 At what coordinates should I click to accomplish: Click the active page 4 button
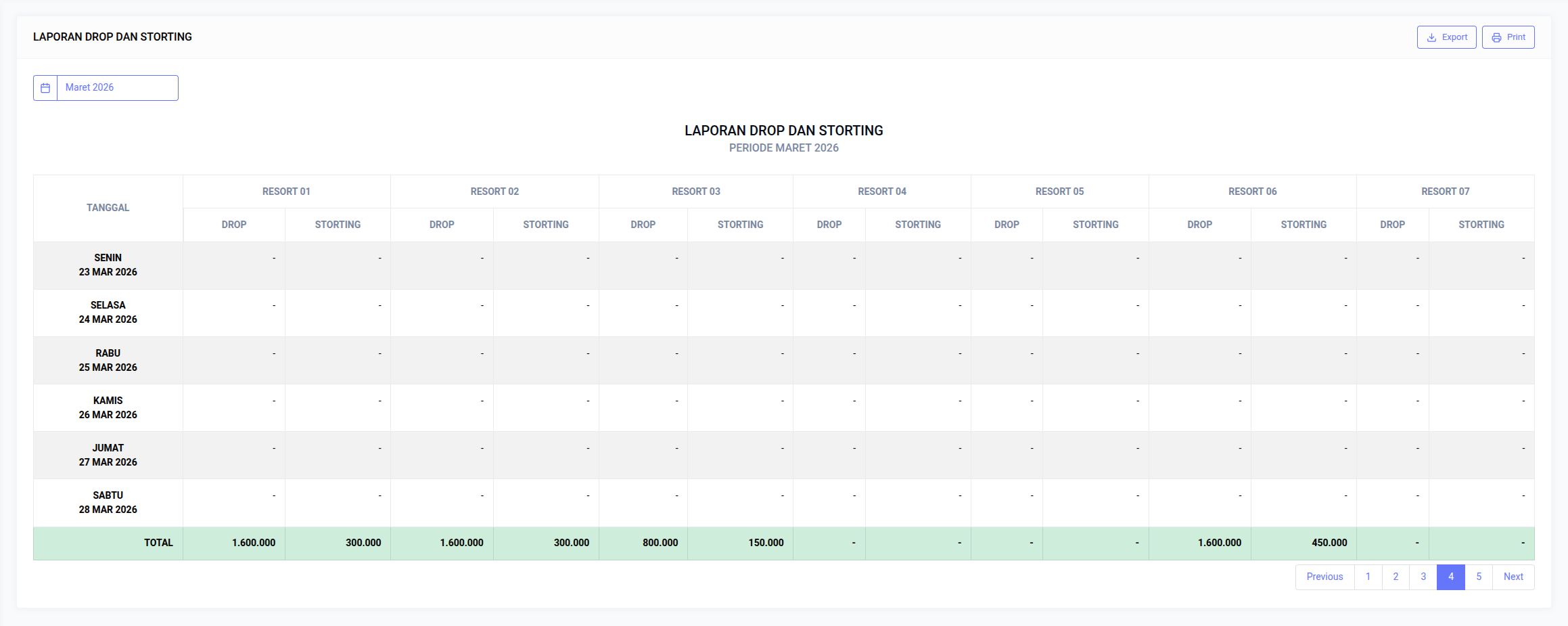[x=1450, y=577]
